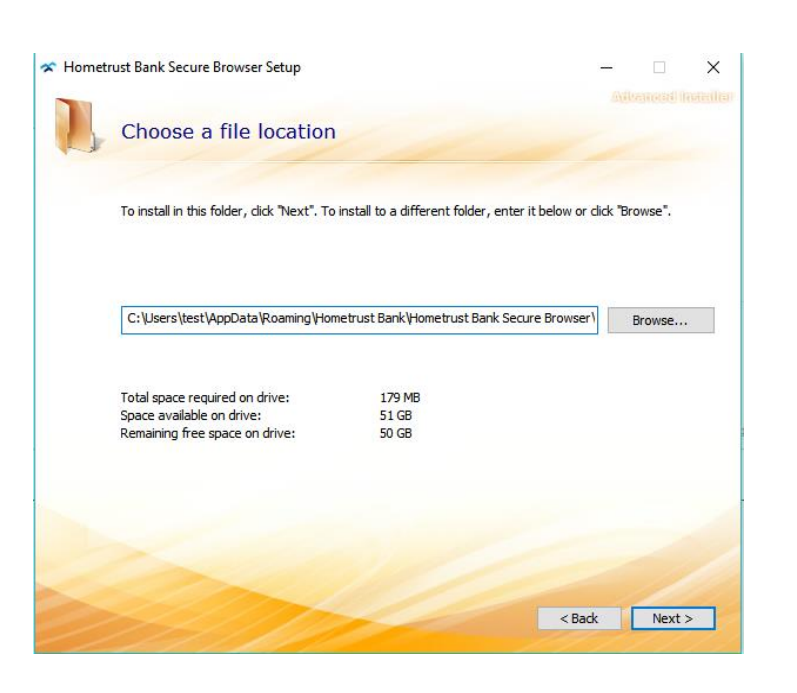Click the '179 MB' required space value

point(400,398)
